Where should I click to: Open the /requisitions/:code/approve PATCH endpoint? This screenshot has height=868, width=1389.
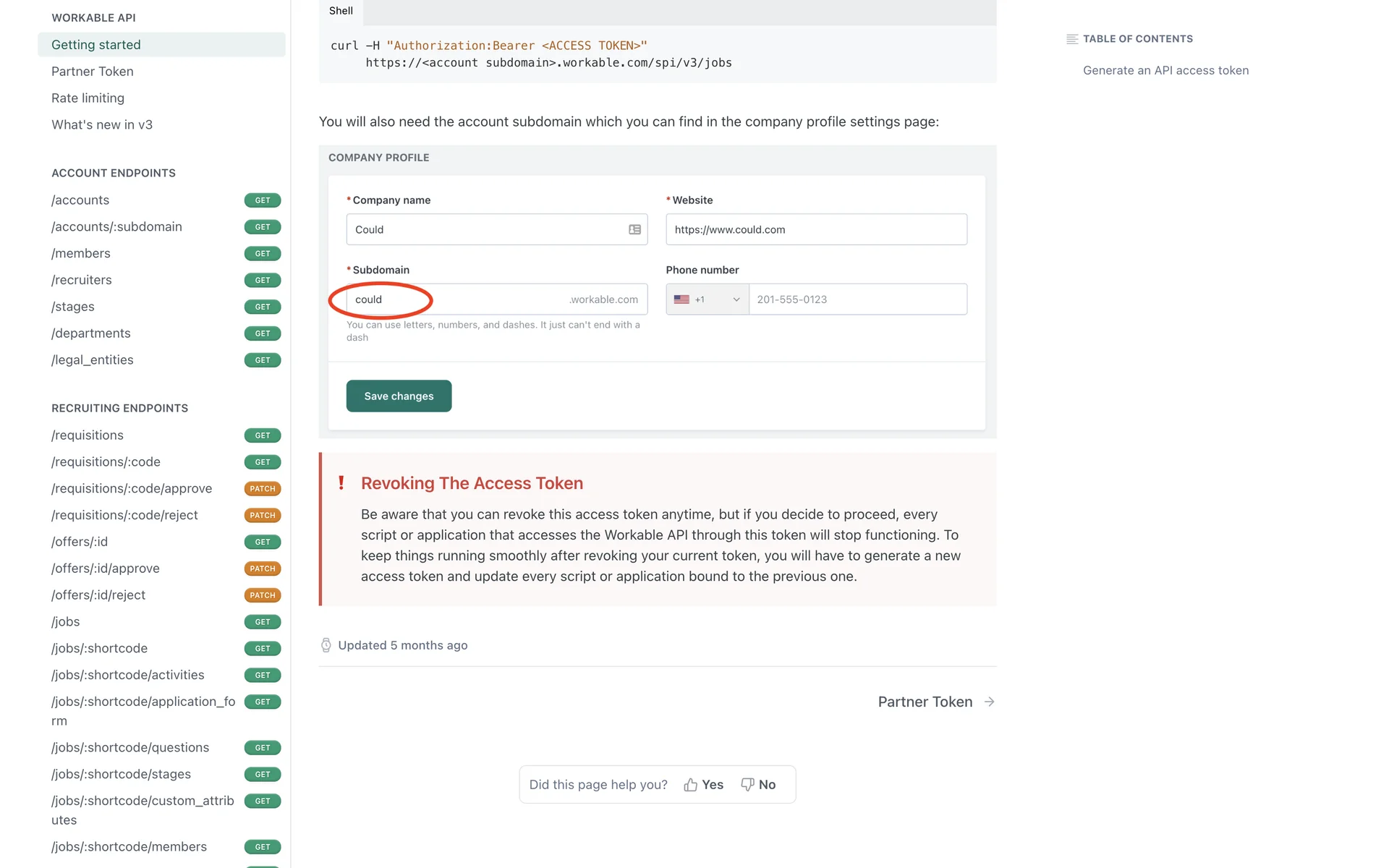[x=132, y=489]
